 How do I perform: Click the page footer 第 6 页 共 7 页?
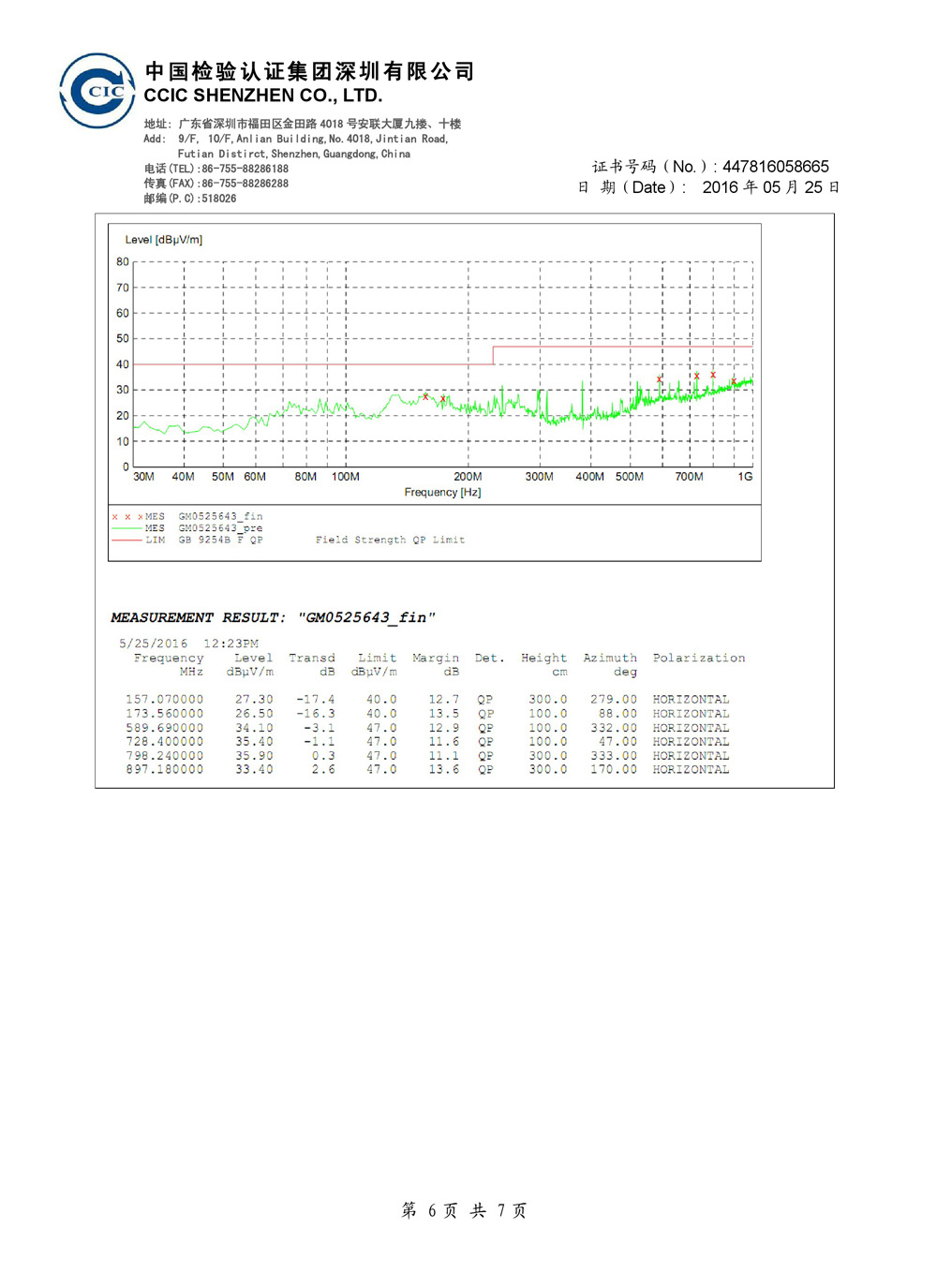point(464,1210)
